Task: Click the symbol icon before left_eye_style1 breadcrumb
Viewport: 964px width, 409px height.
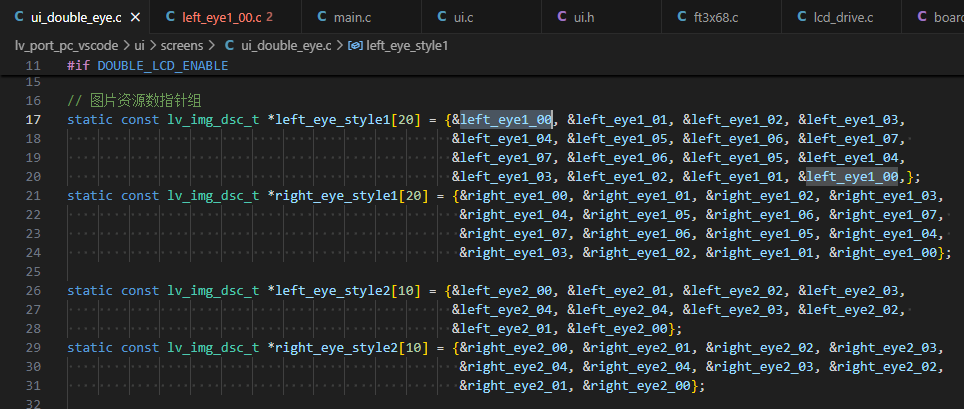Action: coord(355,46)
